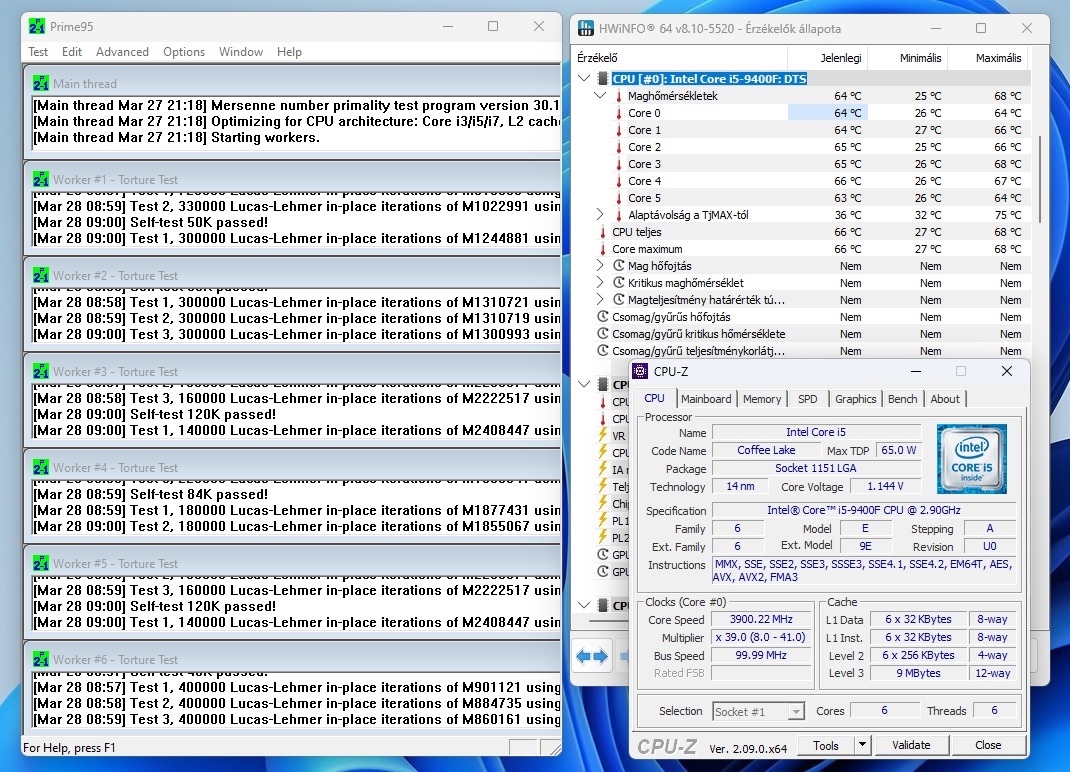Click the lightning bolt icon beside VR row

(x=603, y=435)
